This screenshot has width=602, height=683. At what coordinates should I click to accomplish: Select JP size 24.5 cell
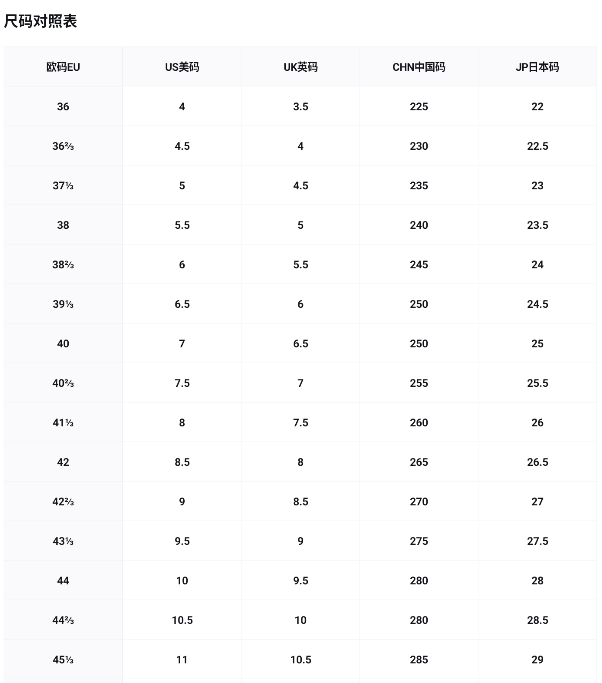pyautogui.click(x=537, y=304)
